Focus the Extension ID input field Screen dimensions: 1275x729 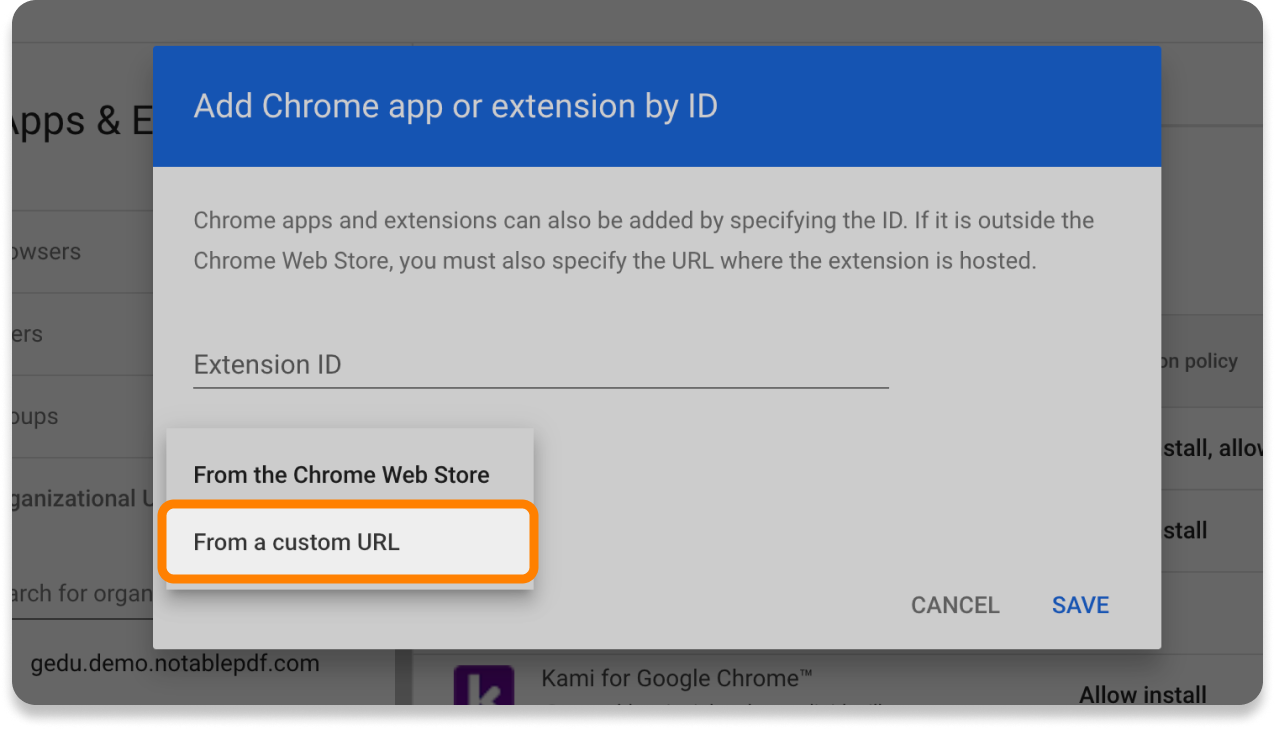[540, 365]
